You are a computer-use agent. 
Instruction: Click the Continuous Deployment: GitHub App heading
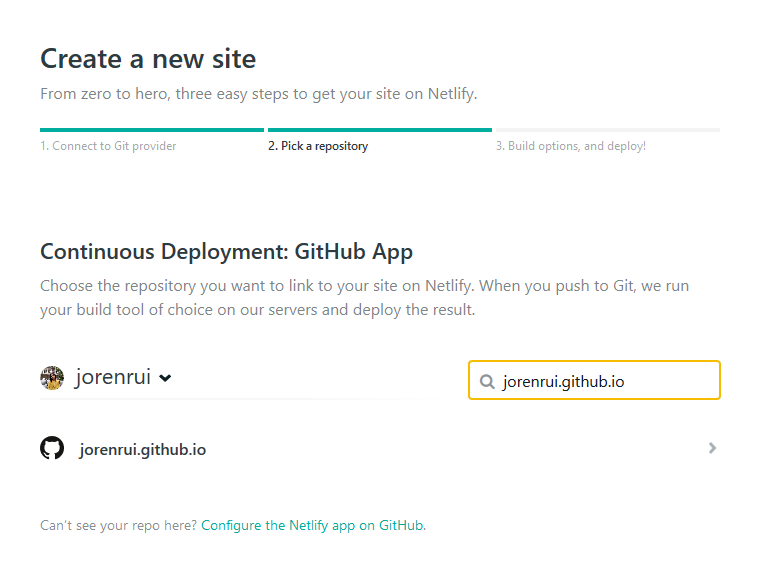point(226,252)
